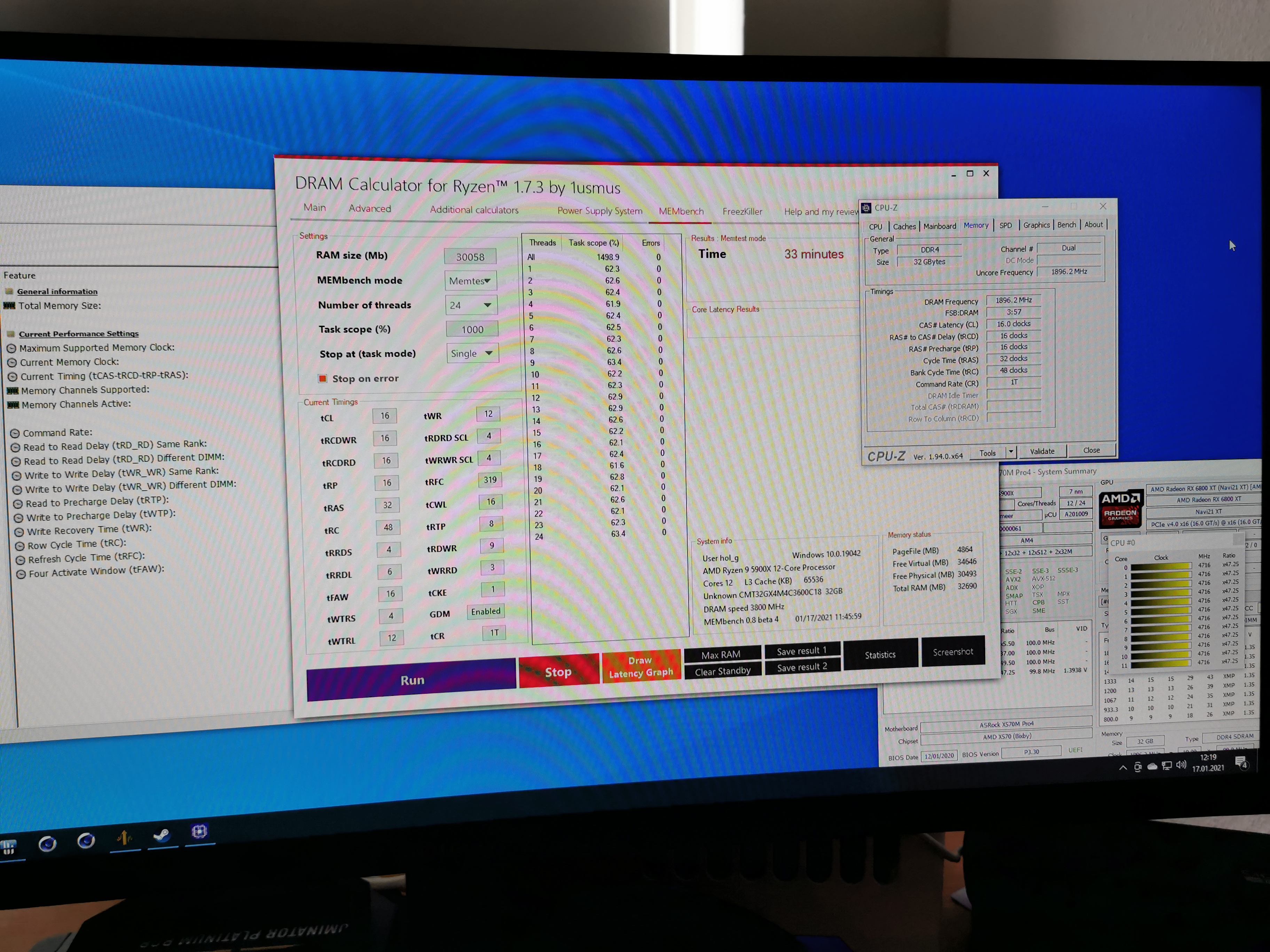
Task: Open the SPD tab in CPU-Z
Action: pyautogui.click(x=1005, y=225)
